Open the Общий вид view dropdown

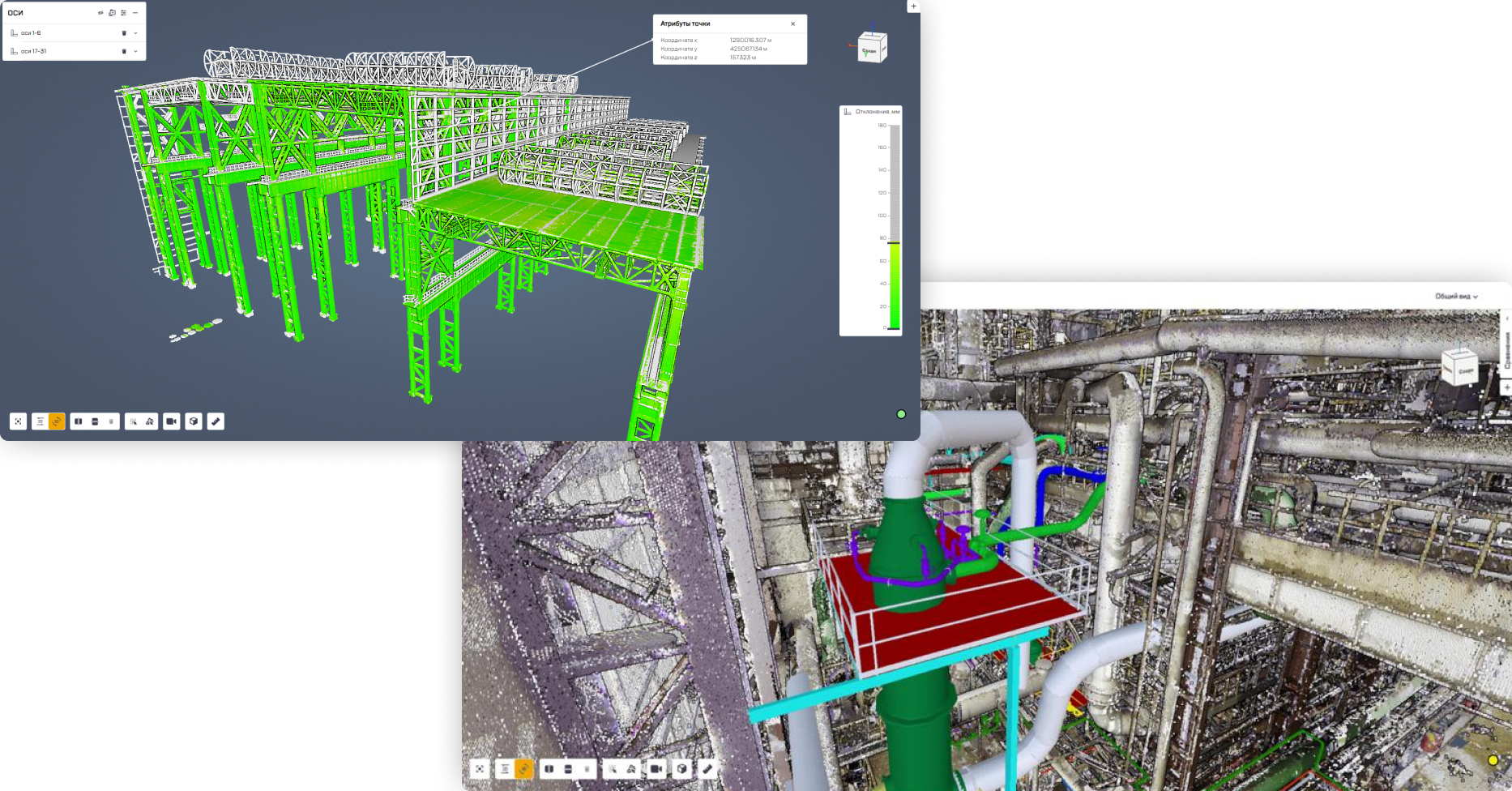[1456, 297]
